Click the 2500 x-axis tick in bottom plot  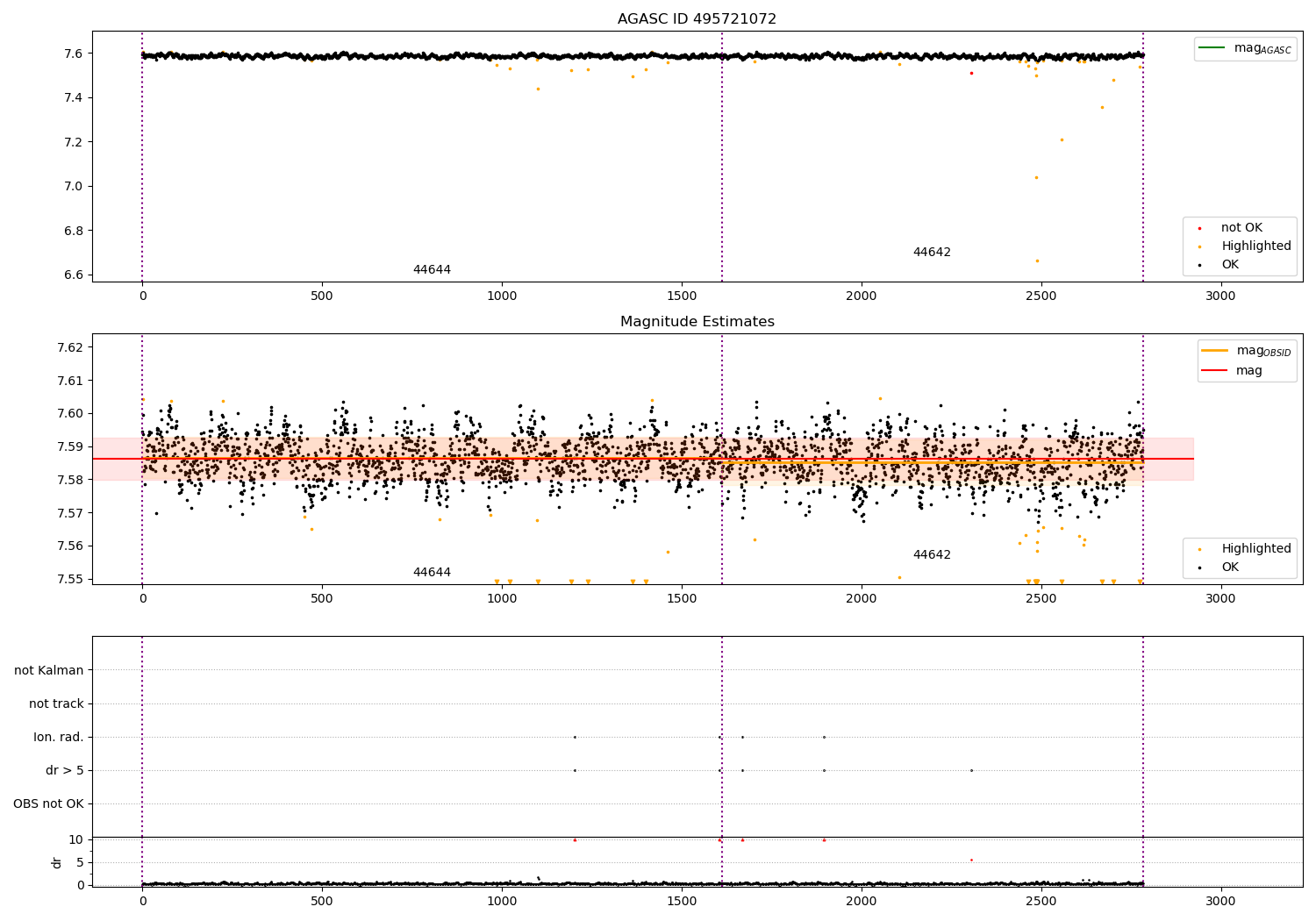1041,901
